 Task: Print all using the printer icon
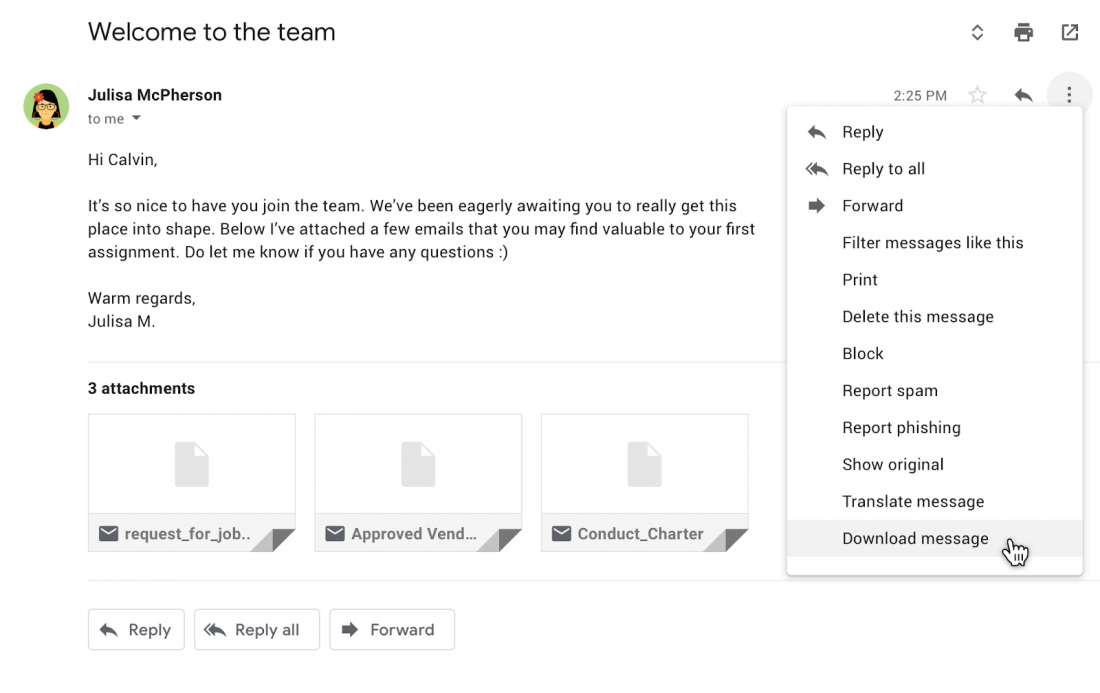1023,33
